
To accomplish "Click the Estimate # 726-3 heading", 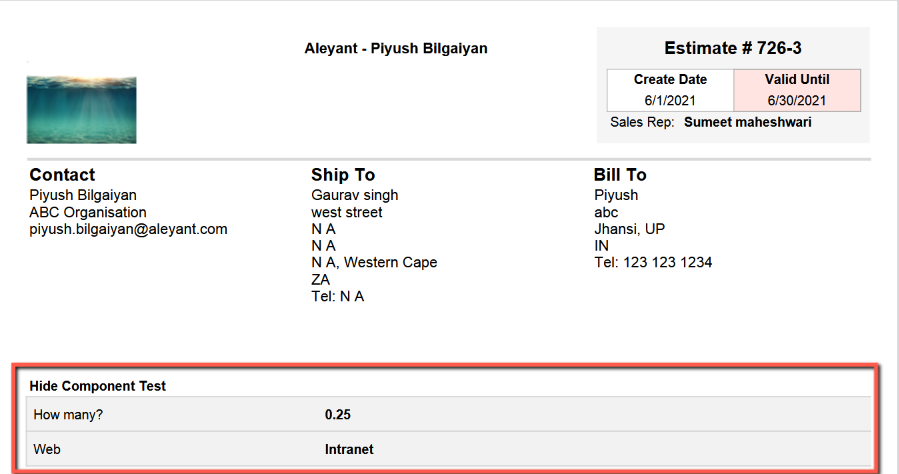I will (733, 48).
